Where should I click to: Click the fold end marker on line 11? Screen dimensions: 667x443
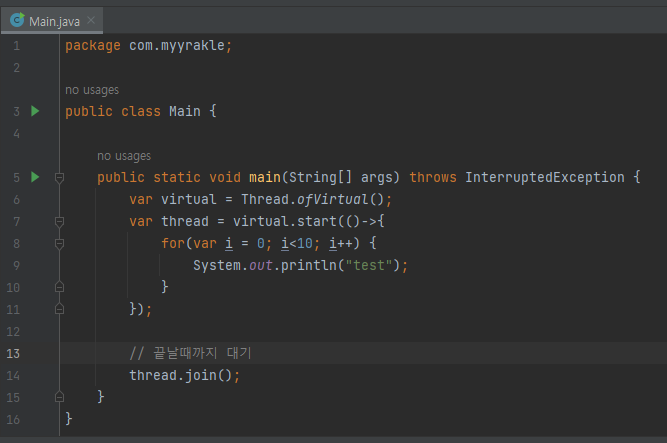coord(59,309)
